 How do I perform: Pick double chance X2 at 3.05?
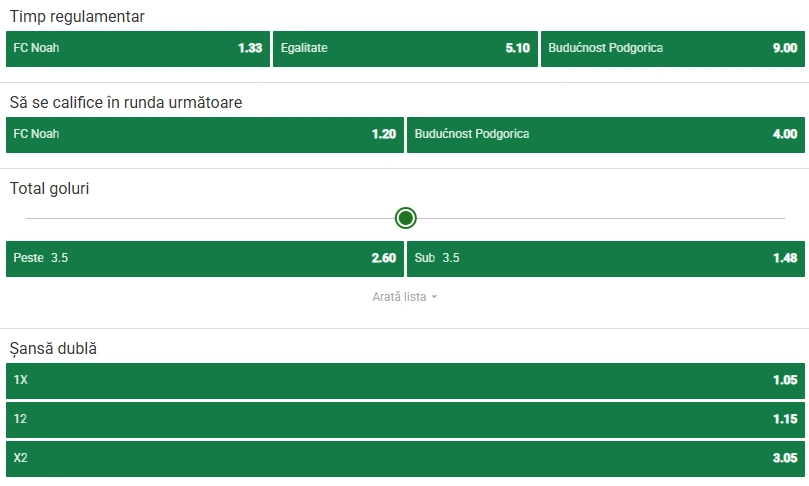pyautogui.click(x=406, y=459)
